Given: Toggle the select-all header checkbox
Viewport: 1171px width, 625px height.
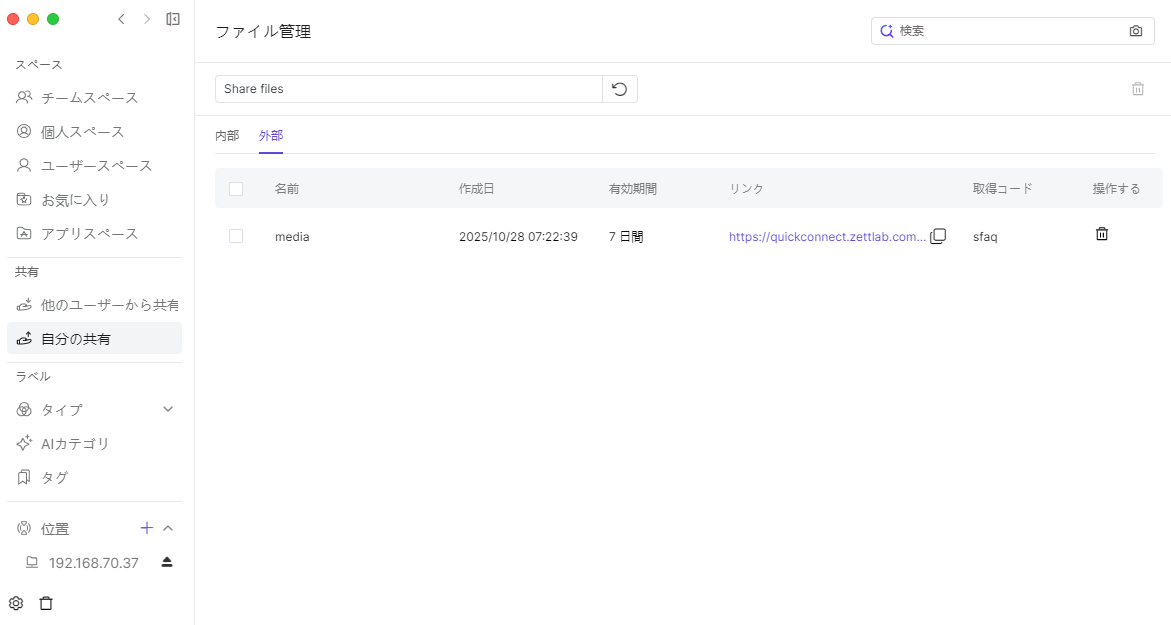Looking at the screenshot, I should click(236, 189).
